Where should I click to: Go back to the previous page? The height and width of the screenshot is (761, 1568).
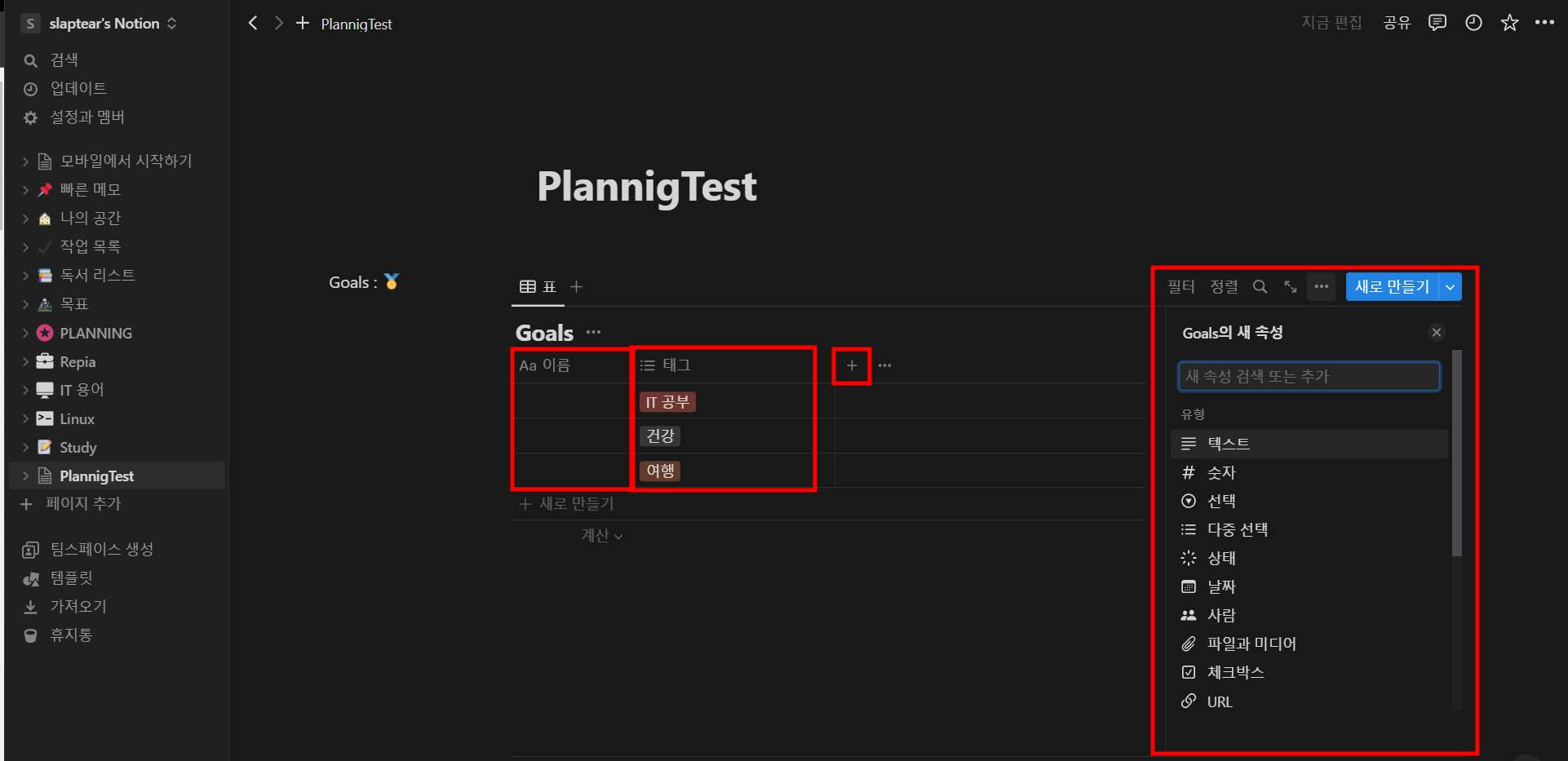[x=253, y=23]
